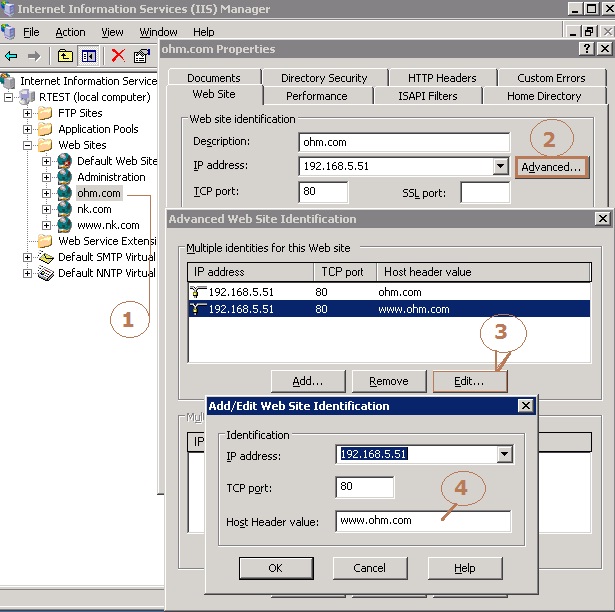
Task: Click the empty SSL port field
Action: tap(485, 192)
